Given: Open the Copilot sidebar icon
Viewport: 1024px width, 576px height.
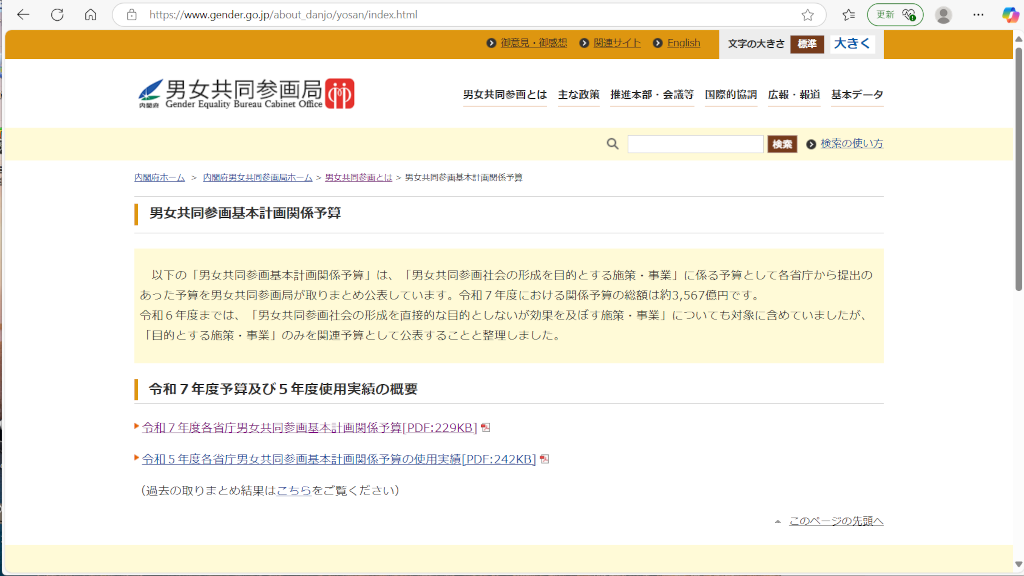Looking at the screenshot, I should tap(1010, 15).
